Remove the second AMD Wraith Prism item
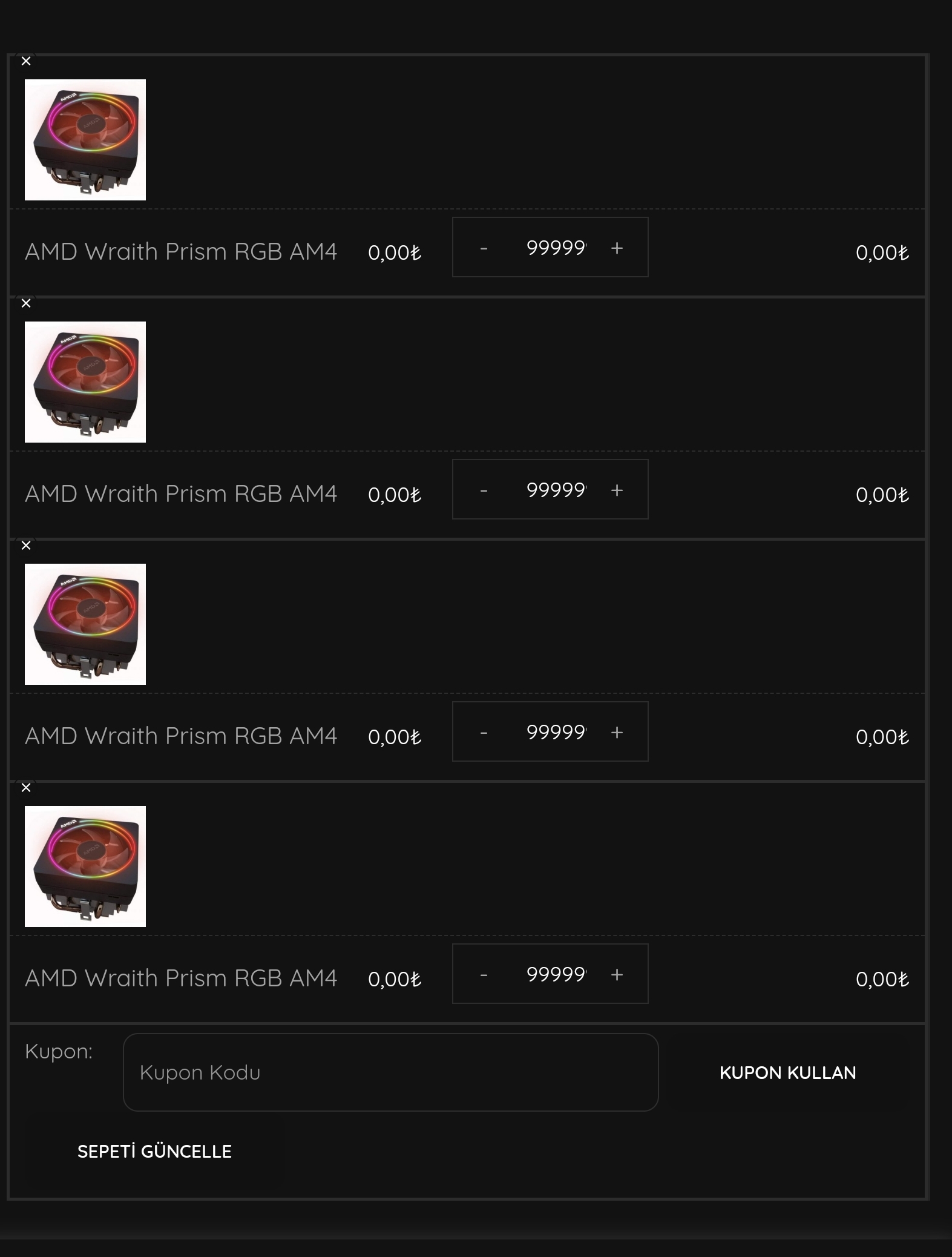Image resolution: width=952 pixels, height=1257 pixels. 26,303
